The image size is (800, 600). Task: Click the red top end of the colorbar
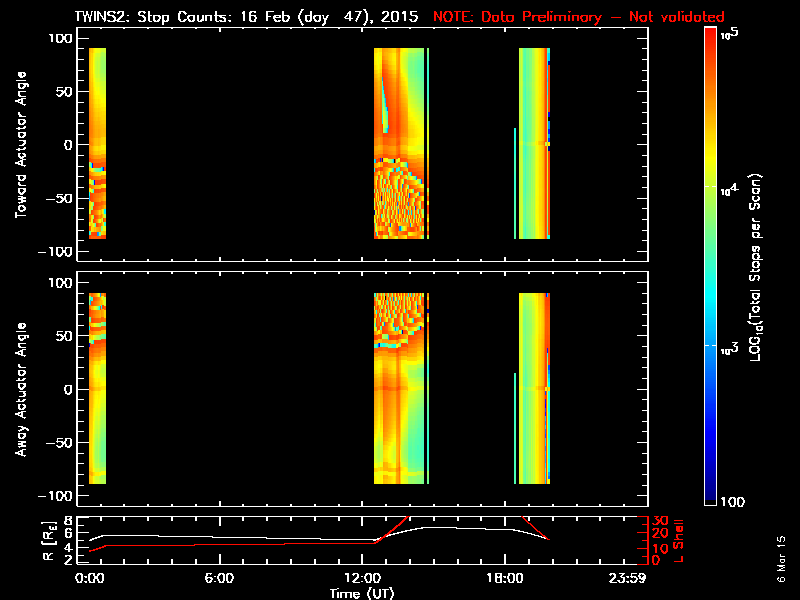pyautogui.click(x=711, y=33)
